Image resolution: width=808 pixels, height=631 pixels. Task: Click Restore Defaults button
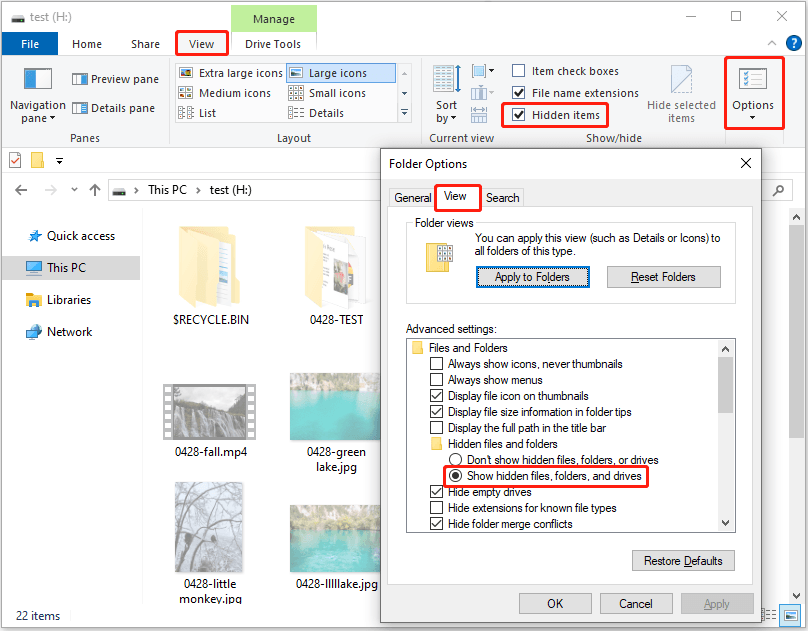point(683,560)
